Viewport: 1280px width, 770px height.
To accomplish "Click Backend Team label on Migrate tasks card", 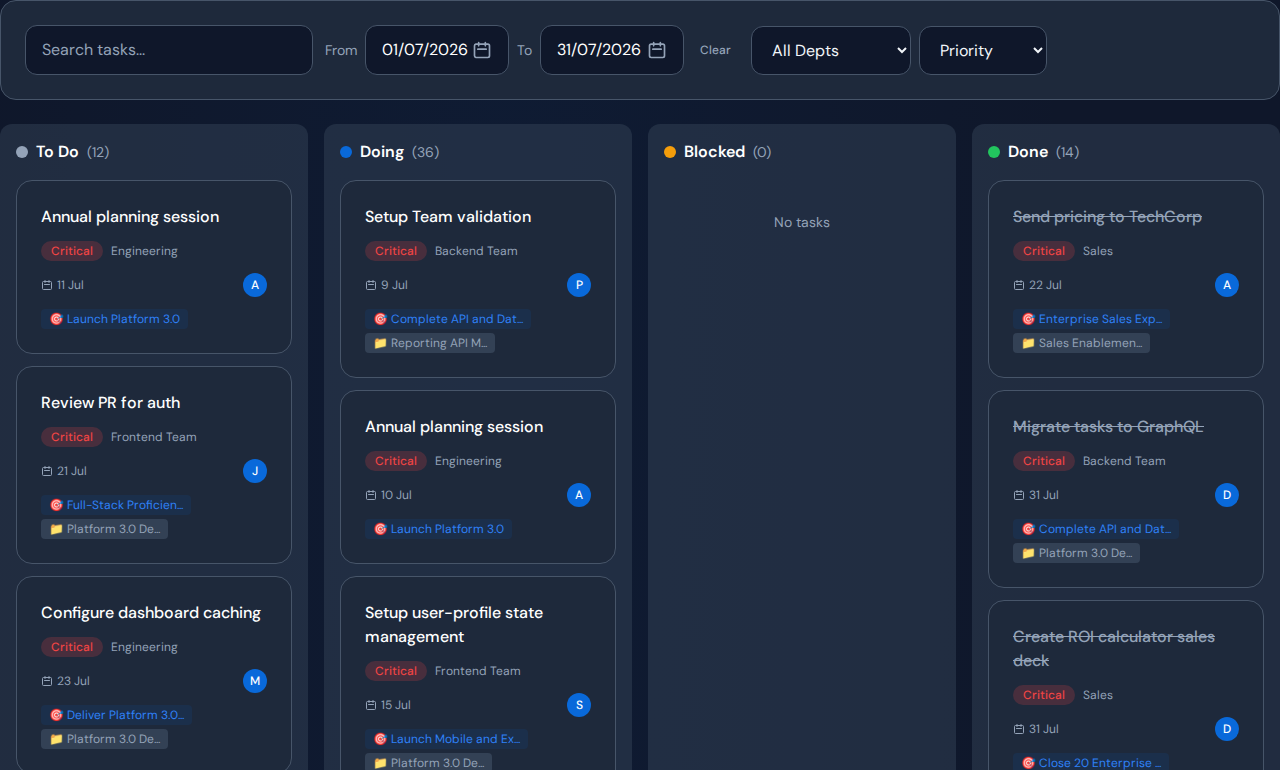I will [x=1124, y=461].
